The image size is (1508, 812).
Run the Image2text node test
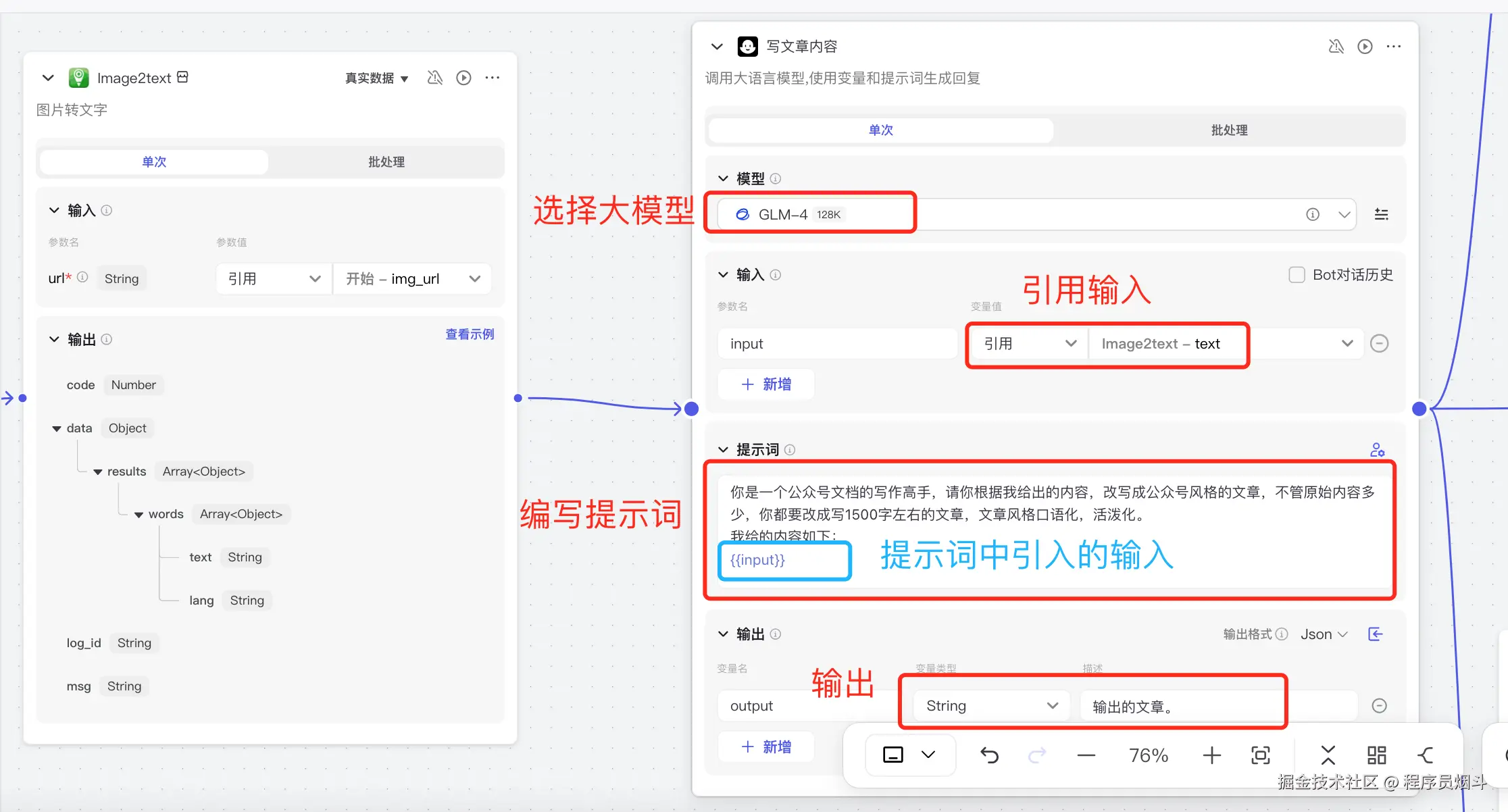coord(463,78)
